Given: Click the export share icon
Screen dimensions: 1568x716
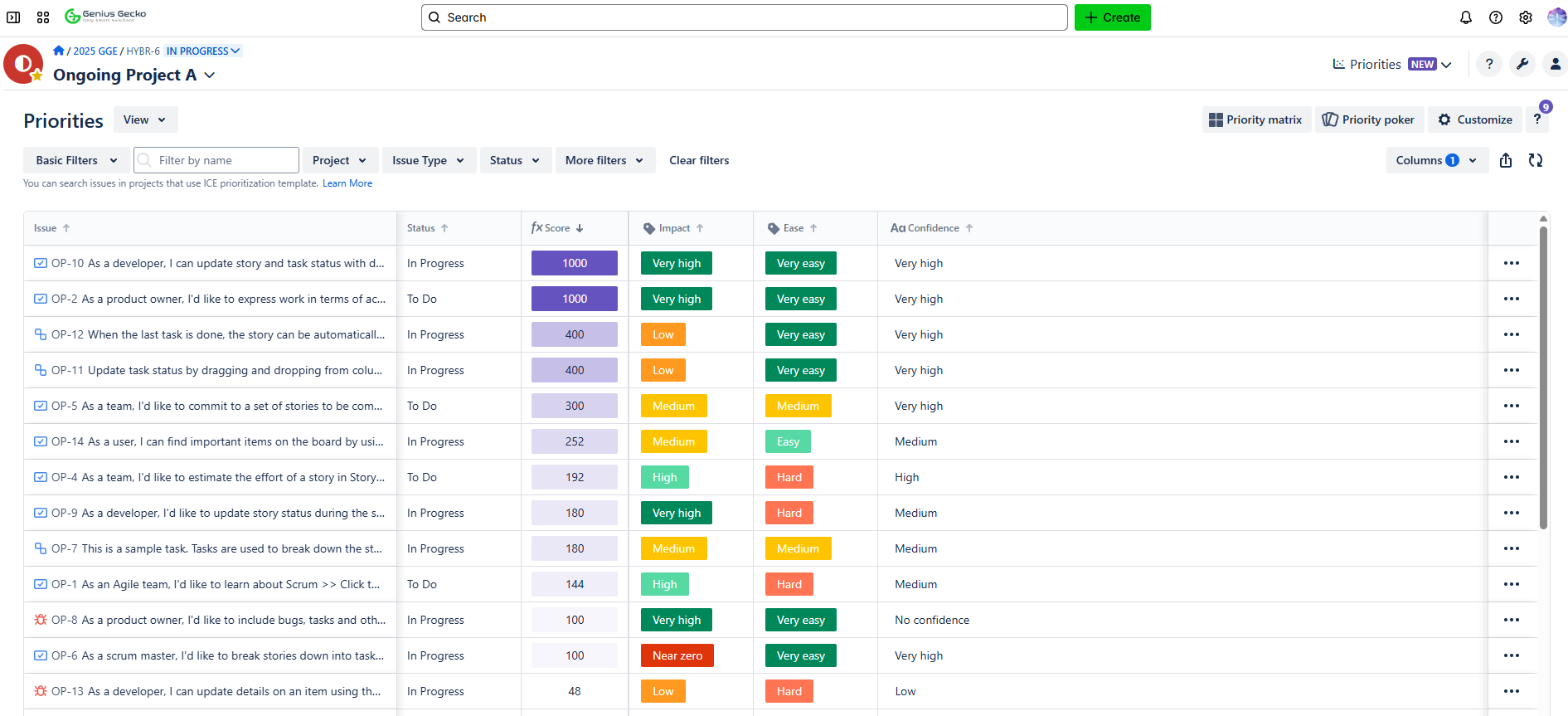Looking at the screenshot, I should [1506, 161].
